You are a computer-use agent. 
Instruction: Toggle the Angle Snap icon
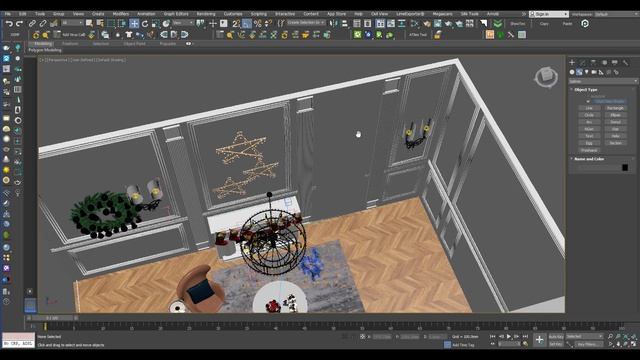point(247,24)
